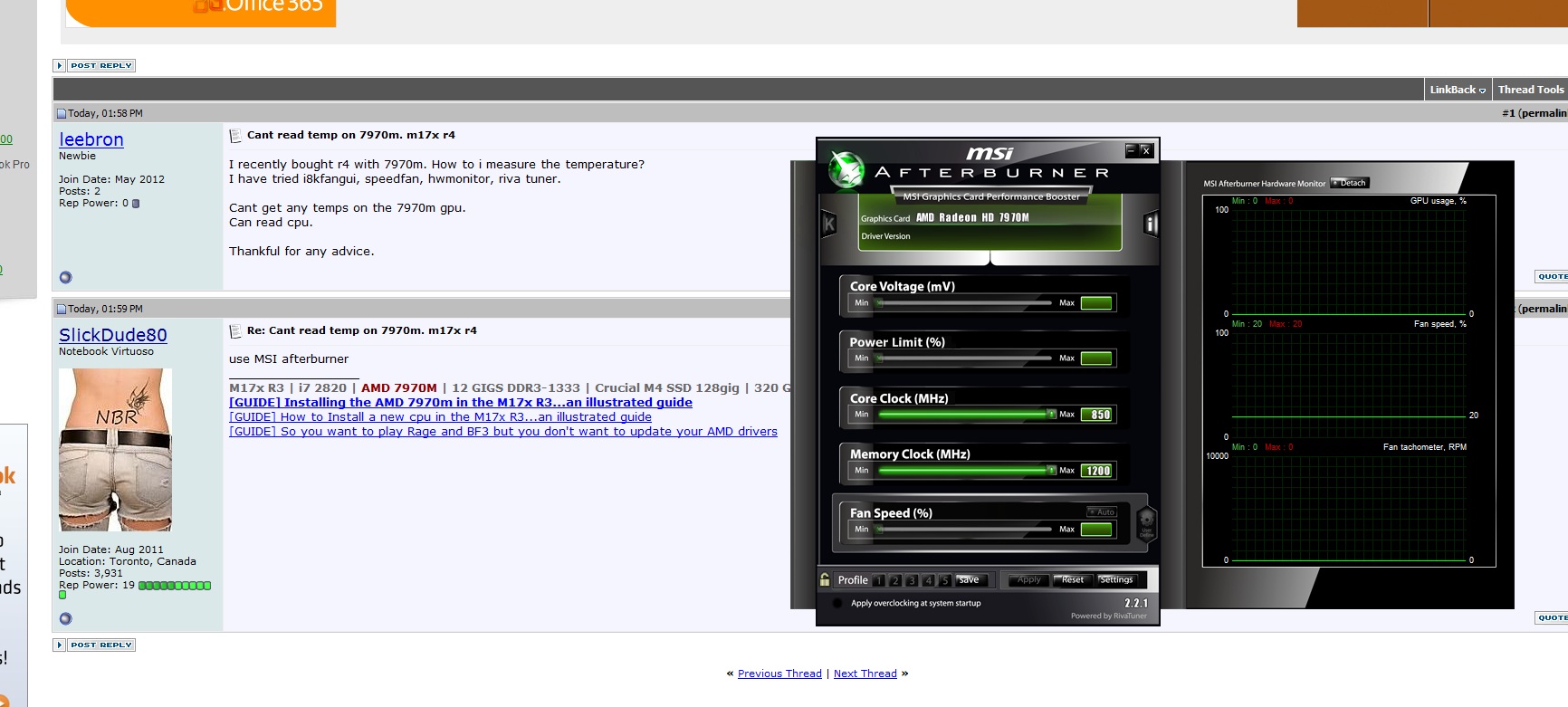Click the Memory Clock slider handle
The height and width of the screenshot is (707, 1568).
point(1051,471)
